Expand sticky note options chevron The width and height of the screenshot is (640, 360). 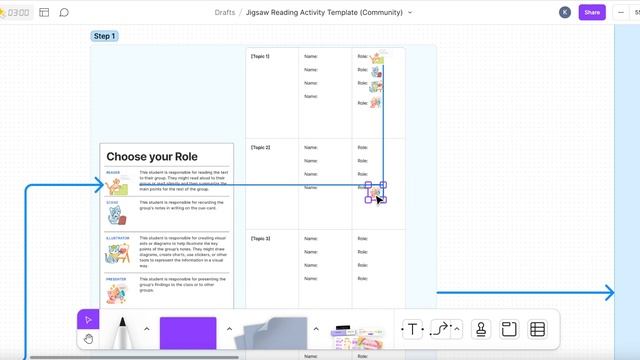click(316, 329)
